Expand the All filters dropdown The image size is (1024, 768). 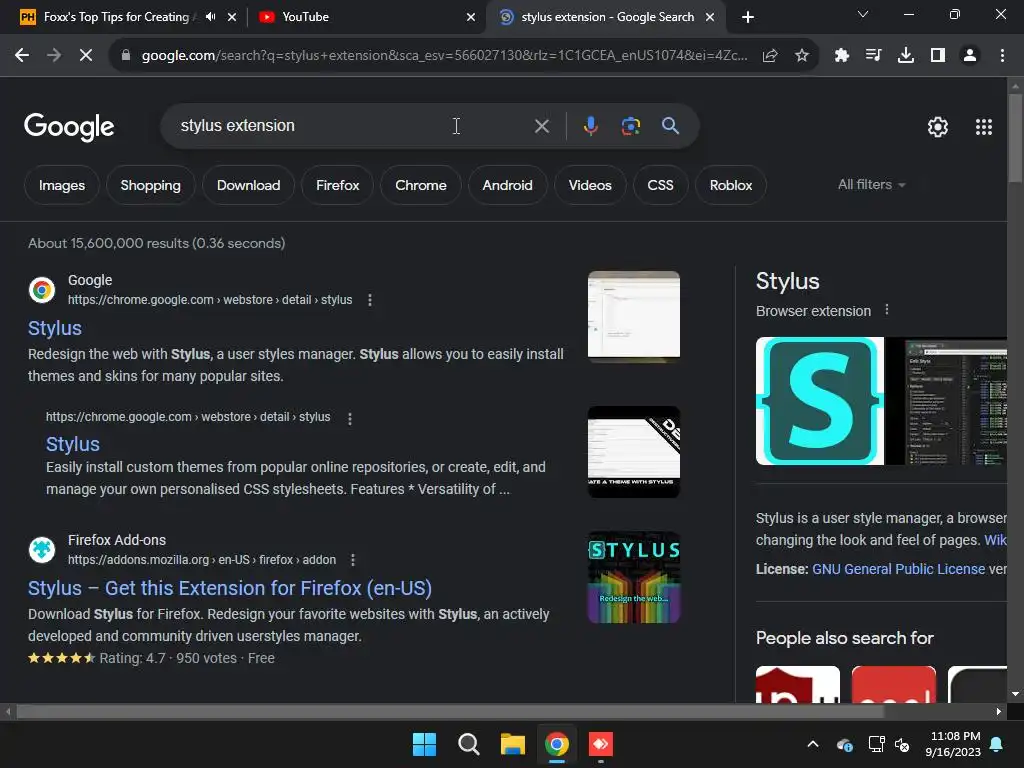pyautogui.click(x=871, y=185)
